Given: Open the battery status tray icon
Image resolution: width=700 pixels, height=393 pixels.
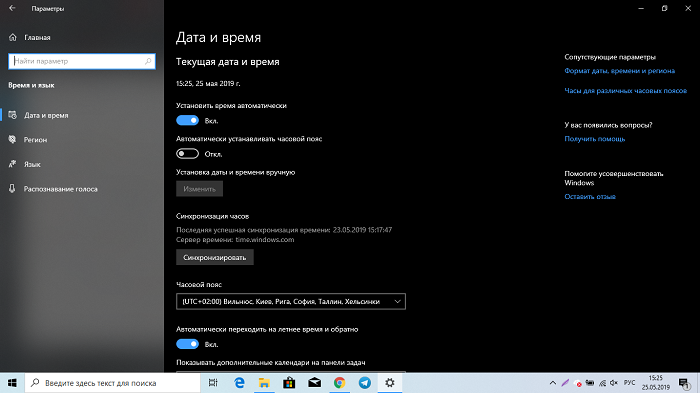Looking at the screenshot, I should coord(590,383).
